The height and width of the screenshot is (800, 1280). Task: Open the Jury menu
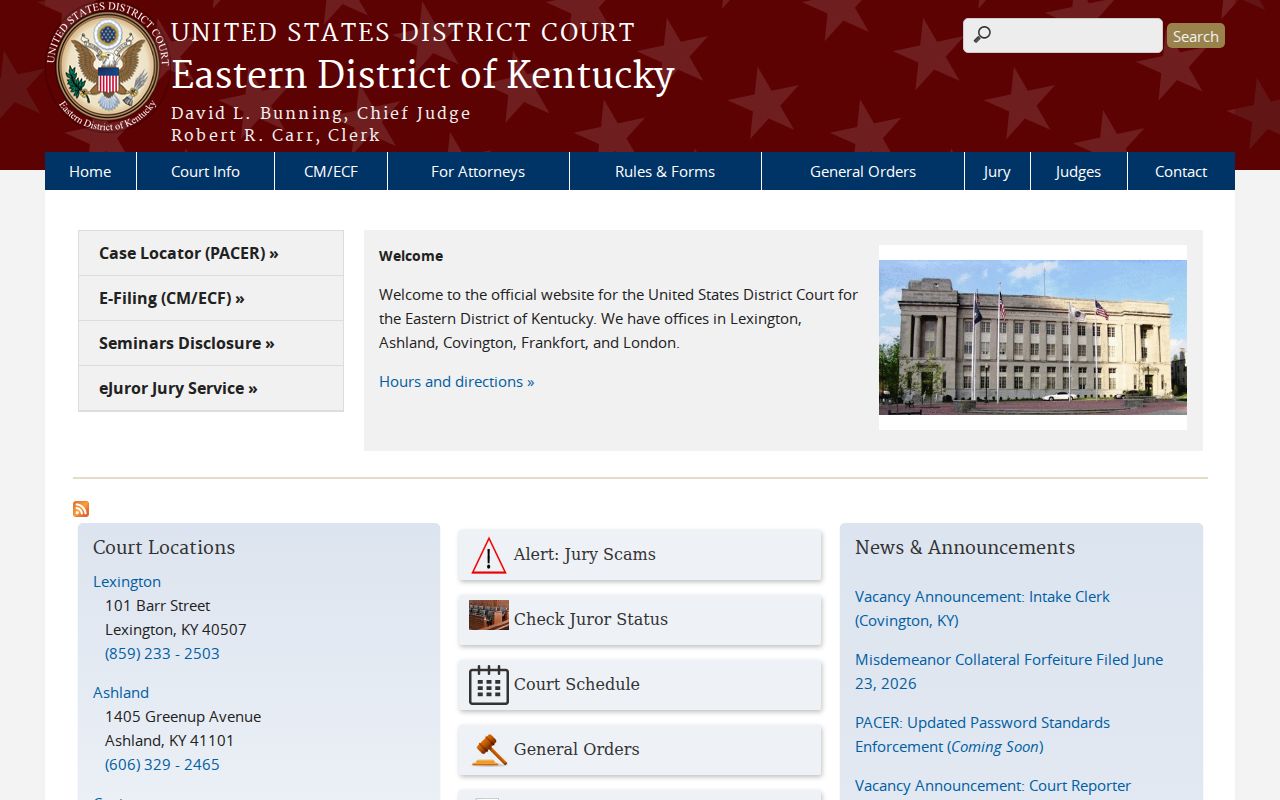pyautogui.click(x=997, y=171)
